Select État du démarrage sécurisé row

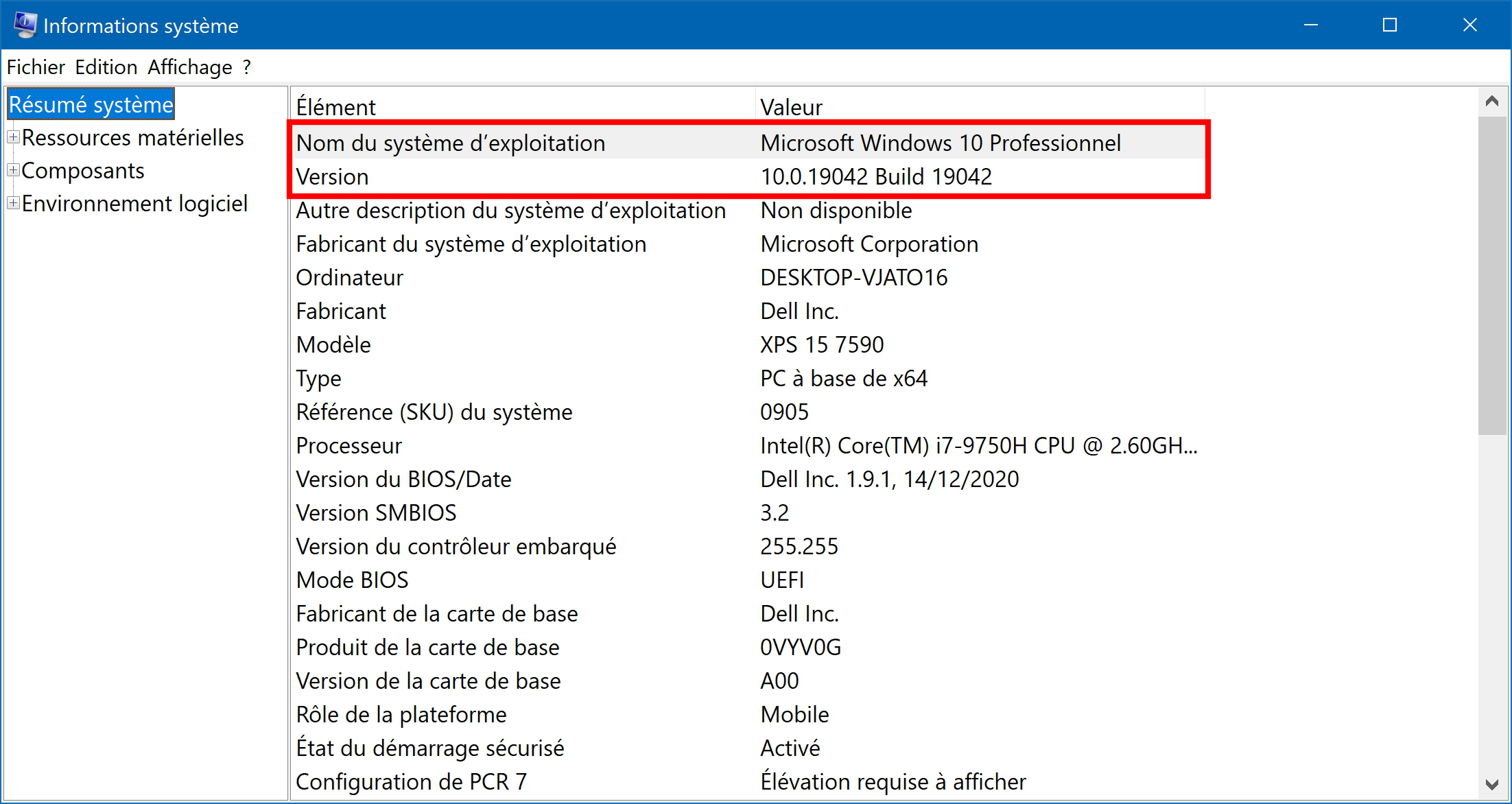click(x=748, y=748)
